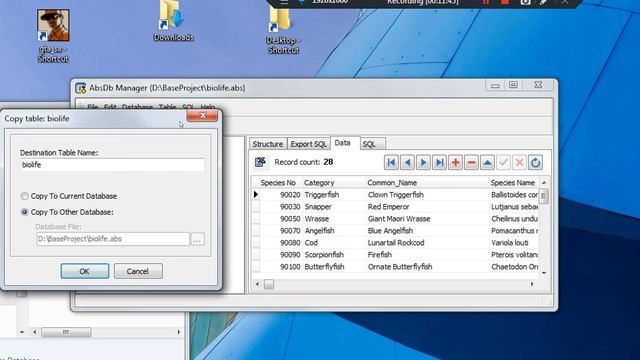Click the edit record triangle icon
Viewport: 640px width, 360px height.
[x=487, y=162]
